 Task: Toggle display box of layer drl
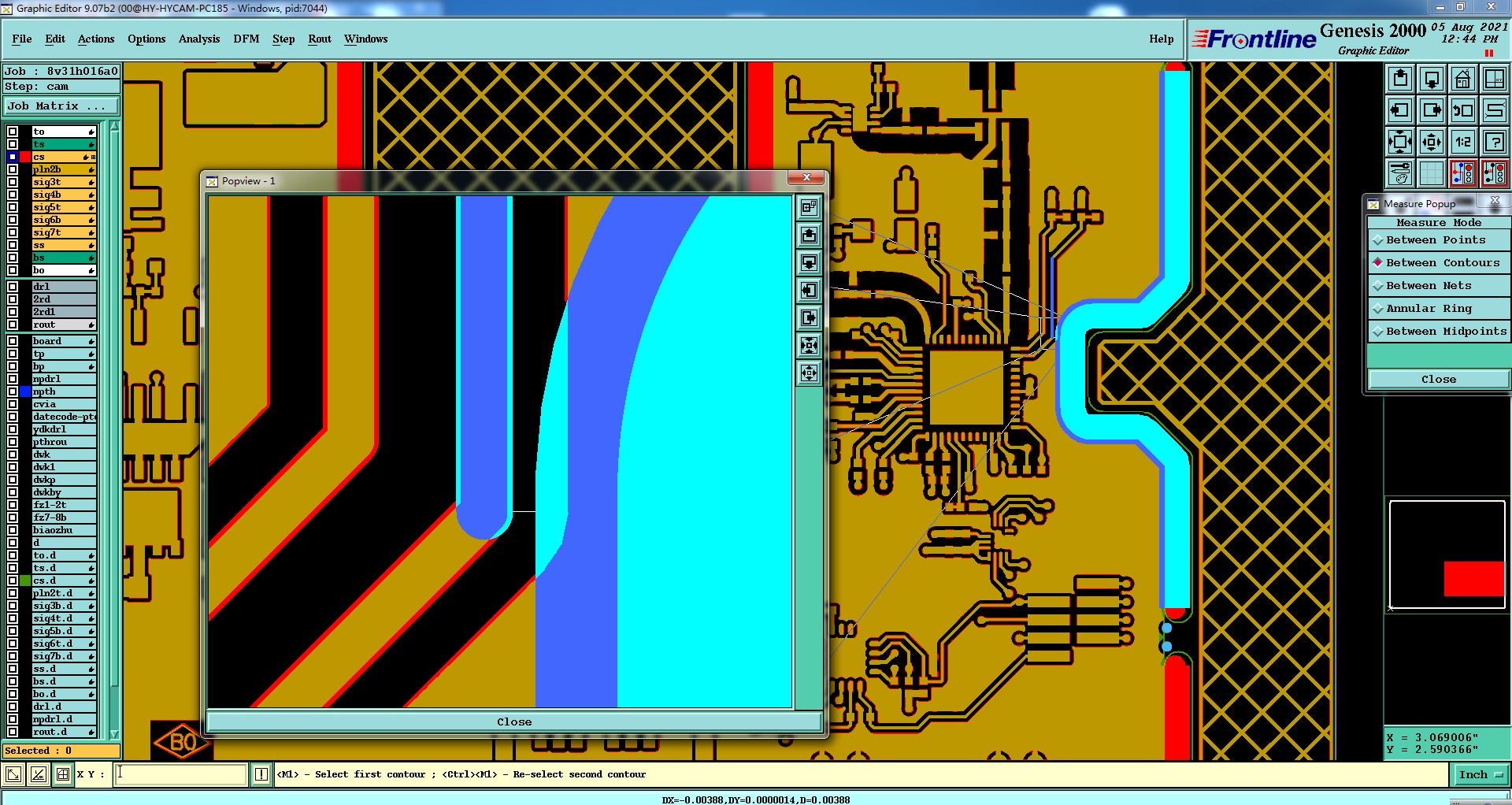tap(13, 287)
